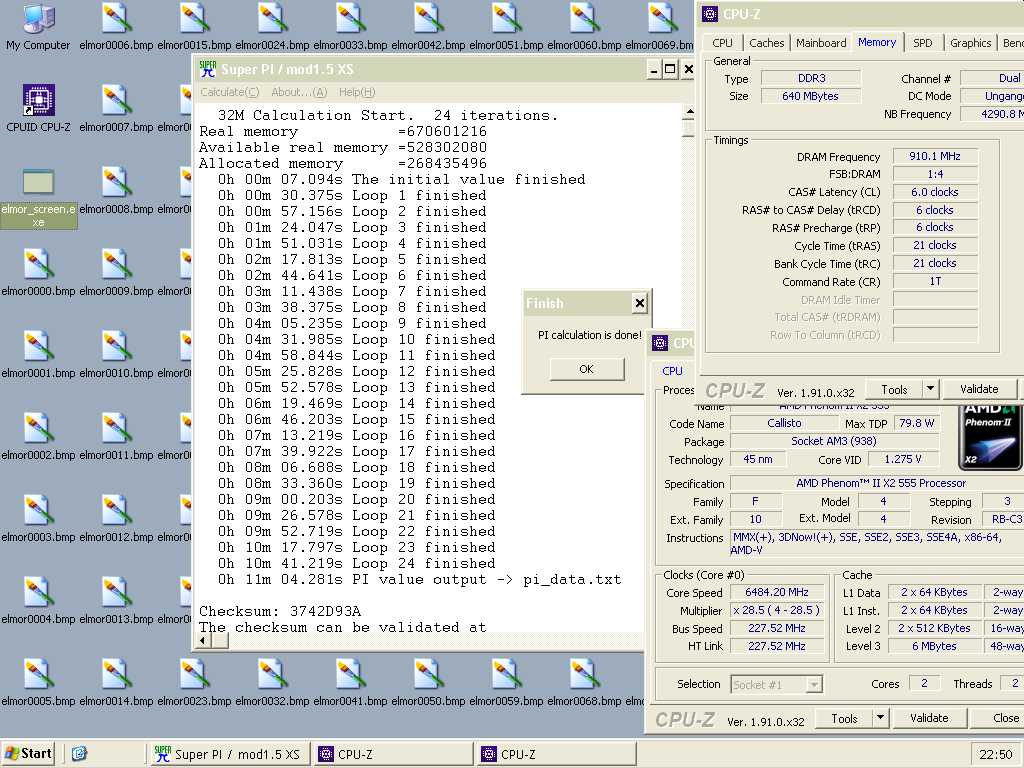Image resolution: width=1024 pixels, height=768 pixels.
Task: Select the elmor0000.bmp file icon
Action: [38, 273]
